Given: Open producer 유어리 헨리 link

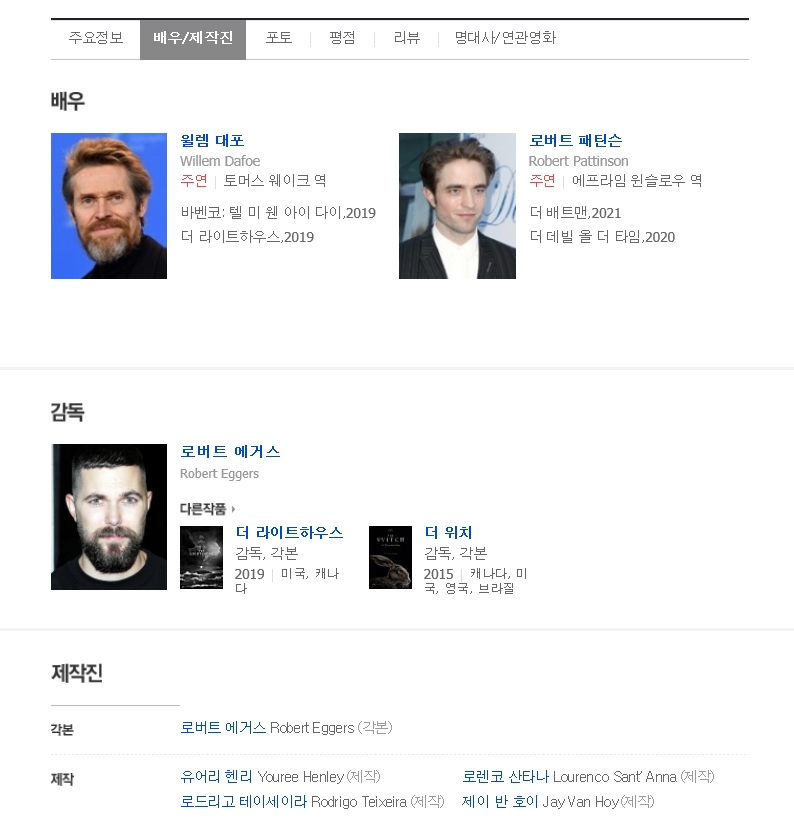Looking at the screenshot, I should [x=216, y=776].
